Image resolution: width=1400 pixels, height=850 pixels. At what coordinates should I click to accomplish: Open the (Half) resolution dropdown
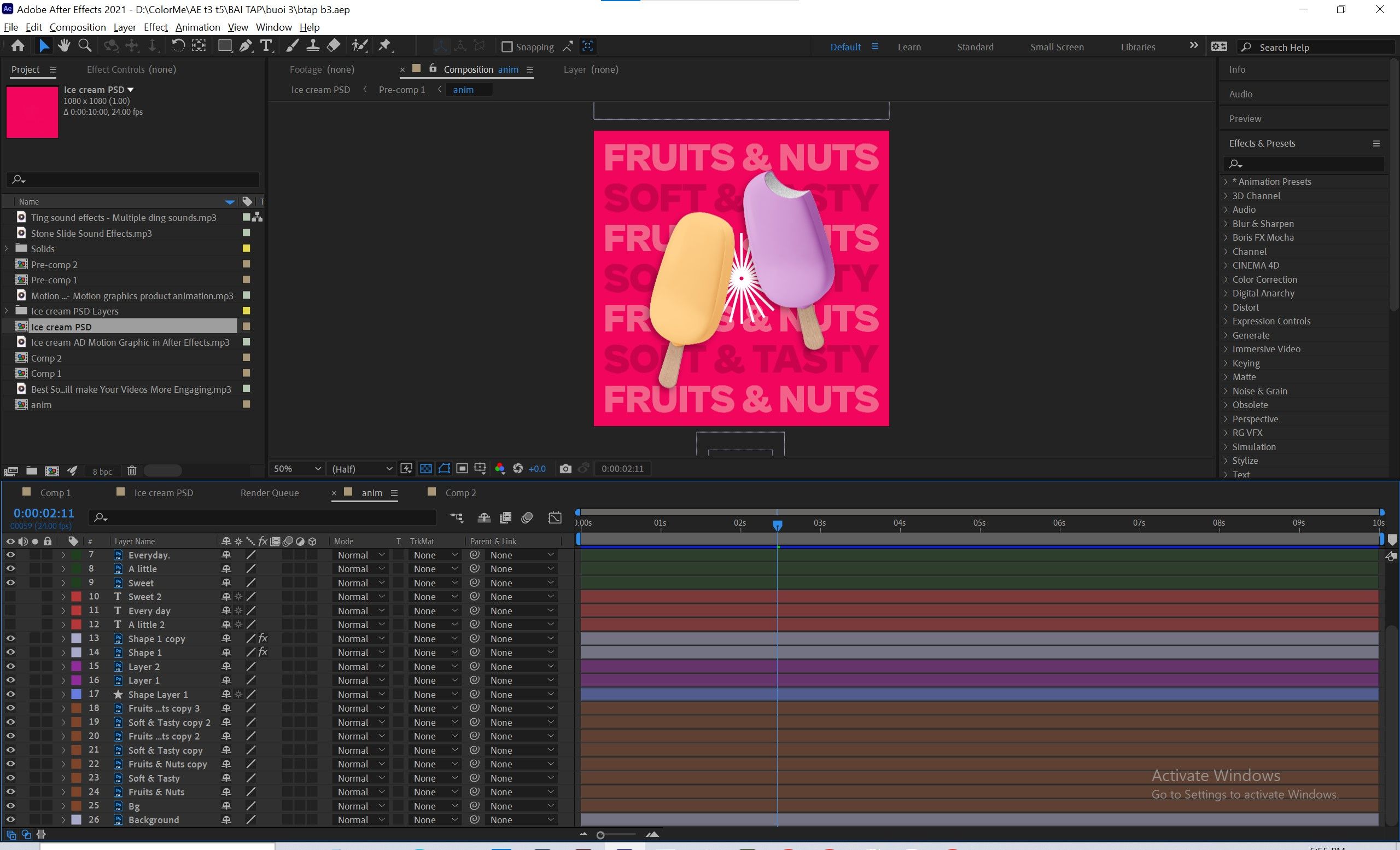point(362,469)
